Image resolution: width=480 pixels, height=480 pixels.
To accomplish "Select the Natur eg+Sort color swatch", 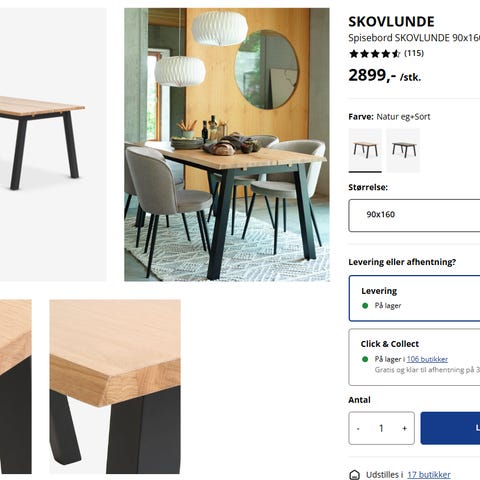I will pyautogui.click(x=365, y=150).
